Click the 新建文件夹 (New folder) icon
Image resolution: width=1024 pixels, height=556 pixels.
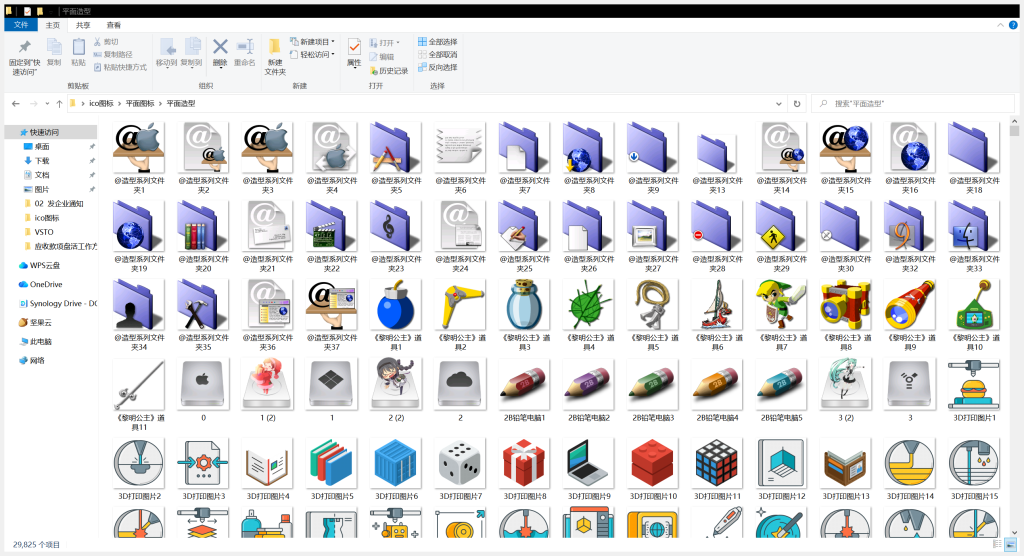click(275, 56)
